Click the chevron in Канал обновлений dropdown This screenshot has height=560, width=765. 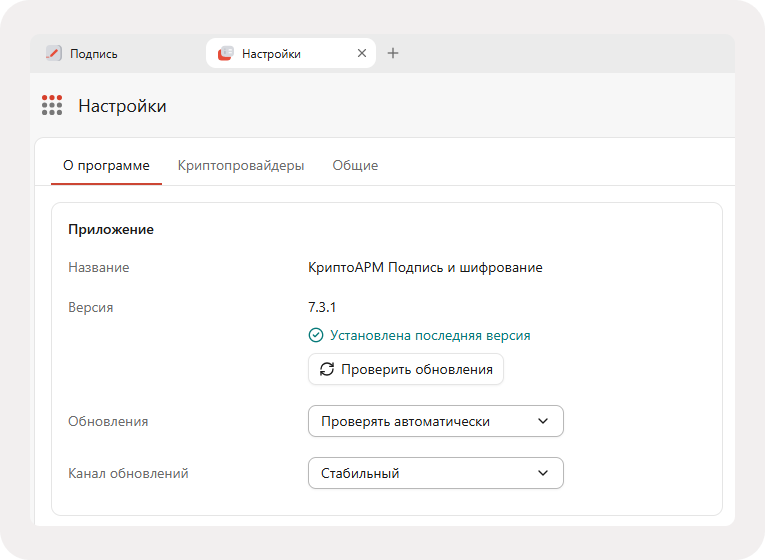click(x=543, y=473)
